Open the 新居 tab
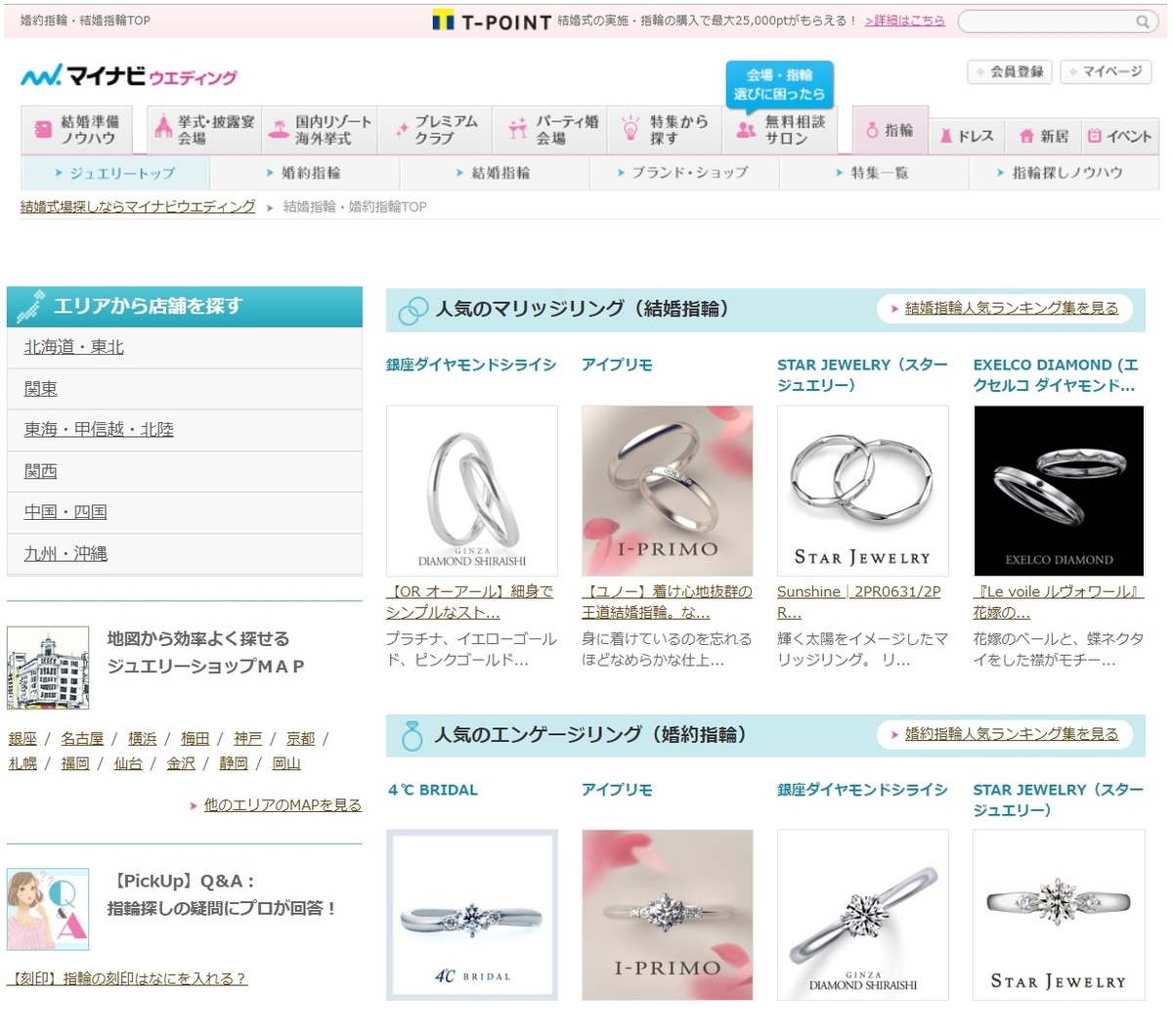The width and height of the screenshot is (1173, 1036). 1043,137
